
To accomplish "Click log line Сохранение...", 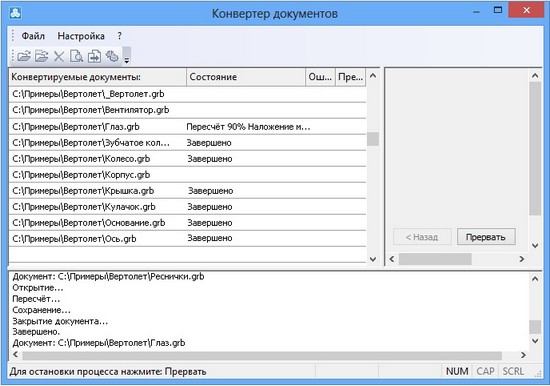I will coord(41,310).
